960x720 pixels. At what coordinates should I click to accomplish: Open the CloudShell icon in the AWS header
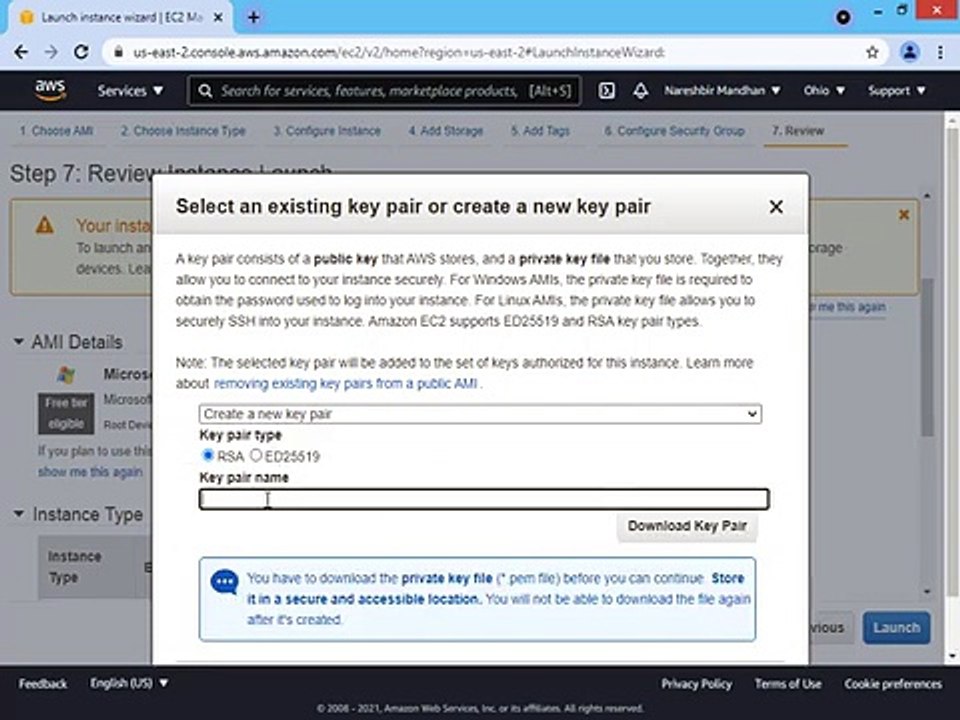[606, 91]
